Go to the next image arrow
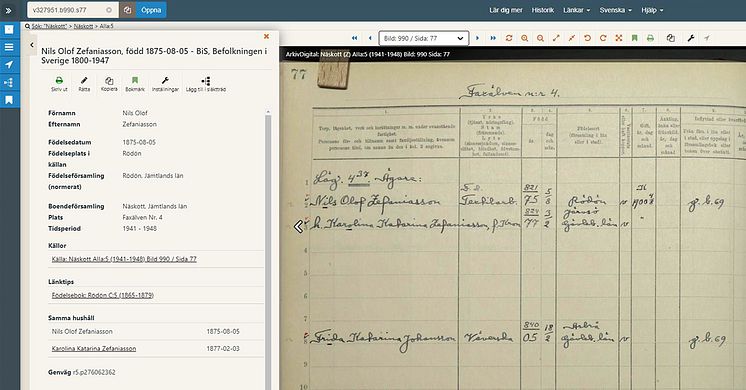 pos(477,38)
